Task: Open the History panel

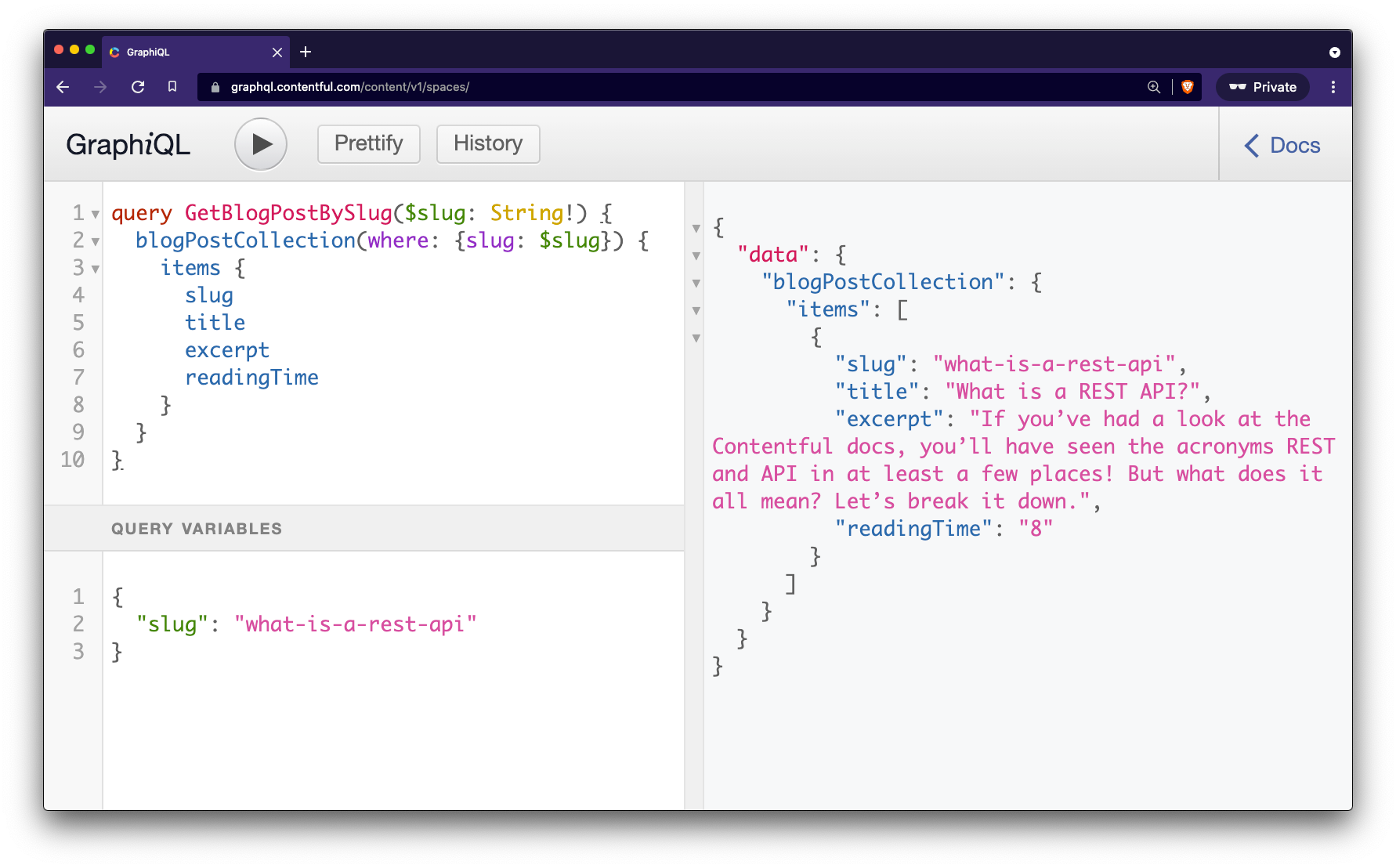Action: point(487,144)
